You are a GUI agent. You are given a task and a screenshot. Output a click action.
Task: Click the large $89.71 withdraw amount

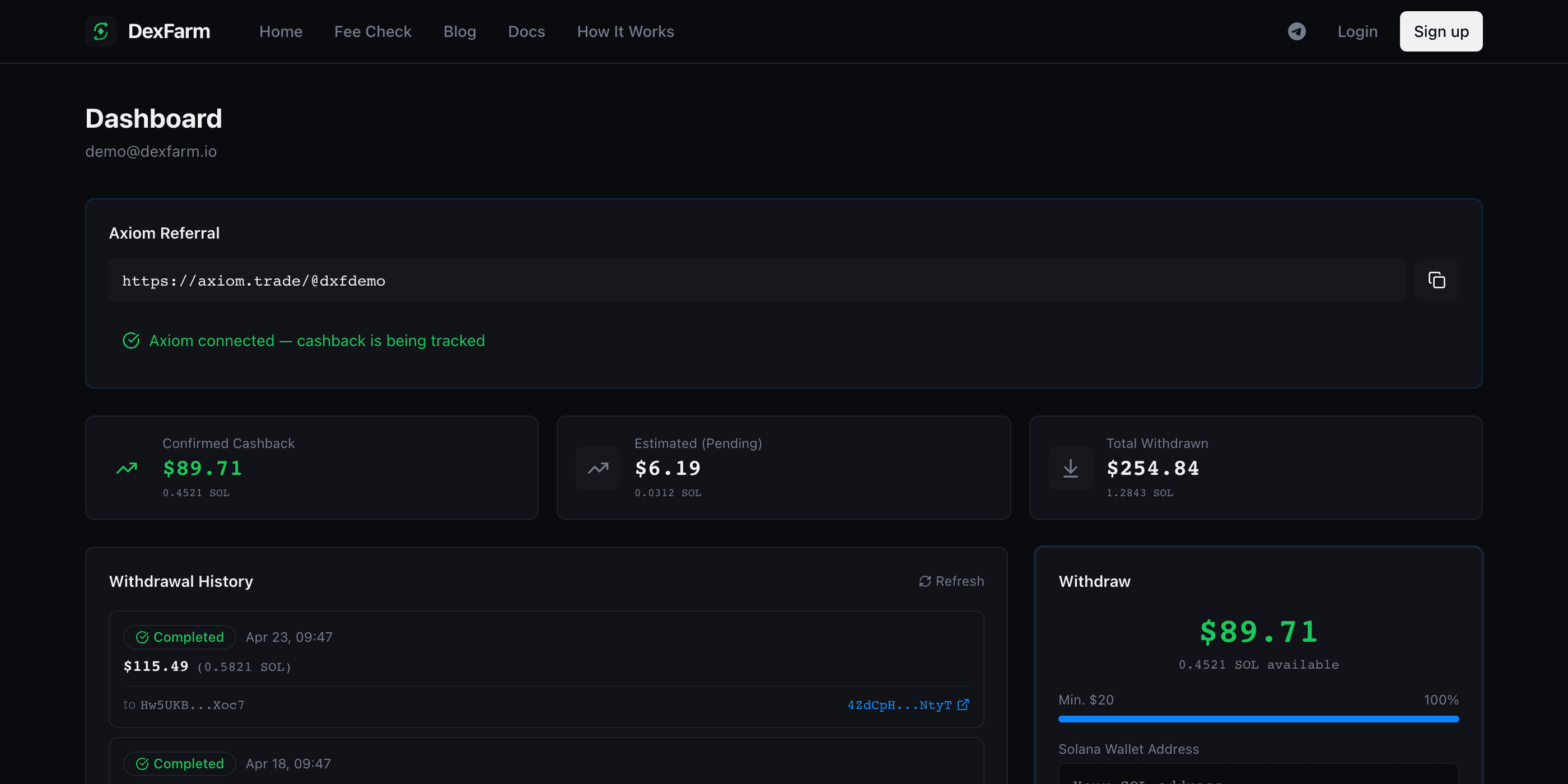point(1258,632)
